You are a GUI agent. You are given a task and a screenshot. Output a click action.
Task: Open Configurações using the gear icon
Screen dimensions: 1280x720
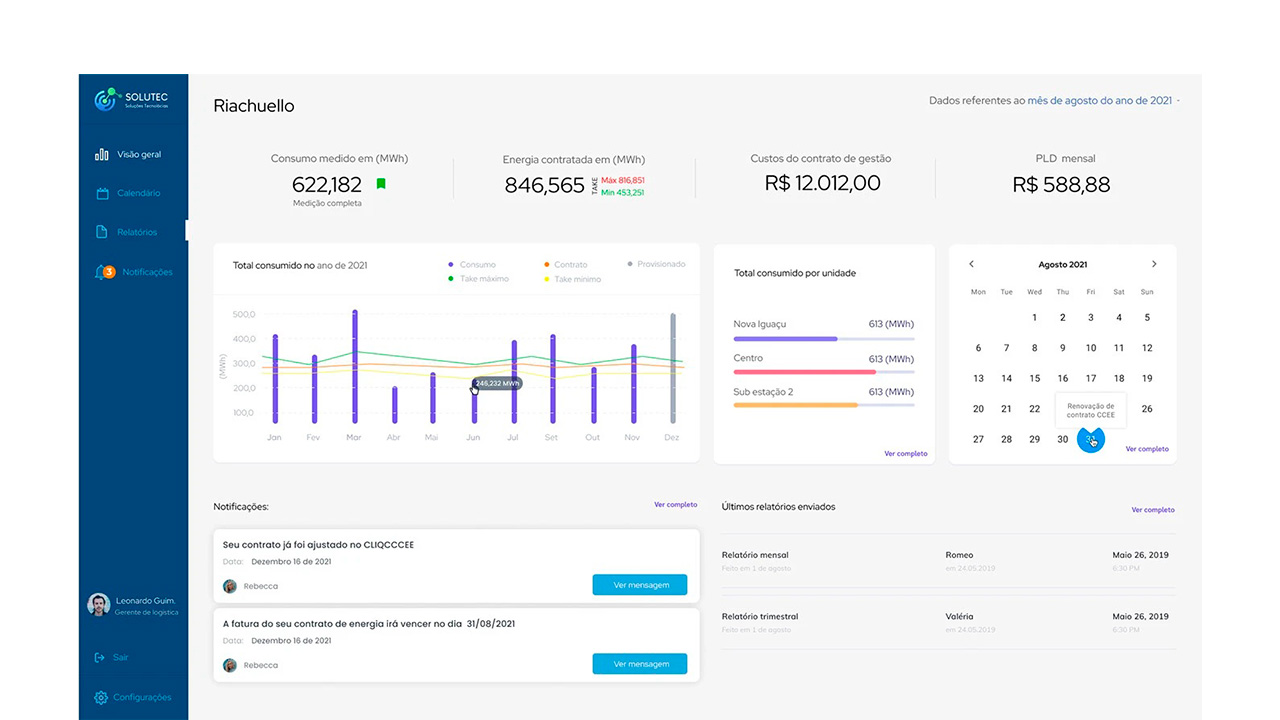(99, 697)
